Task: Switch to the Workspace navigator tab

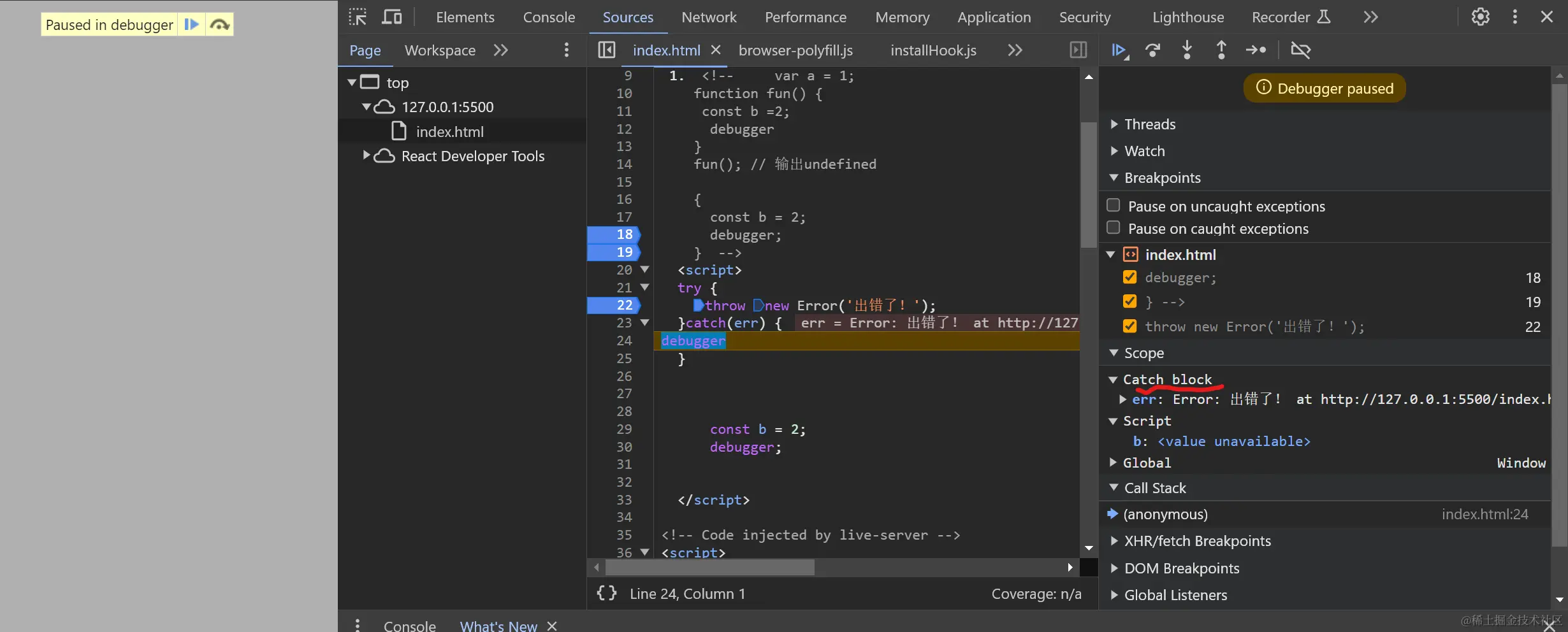Action: (440, 50)
